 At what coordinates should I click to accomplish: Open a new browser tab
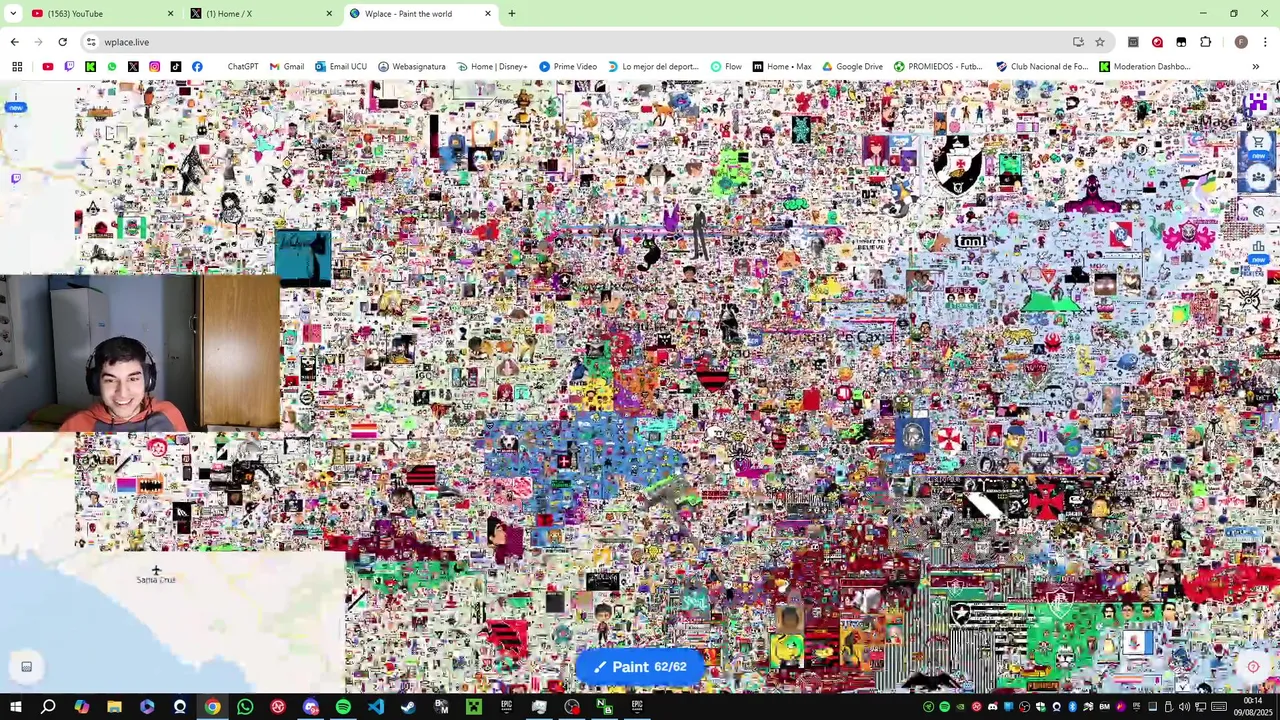511,13
